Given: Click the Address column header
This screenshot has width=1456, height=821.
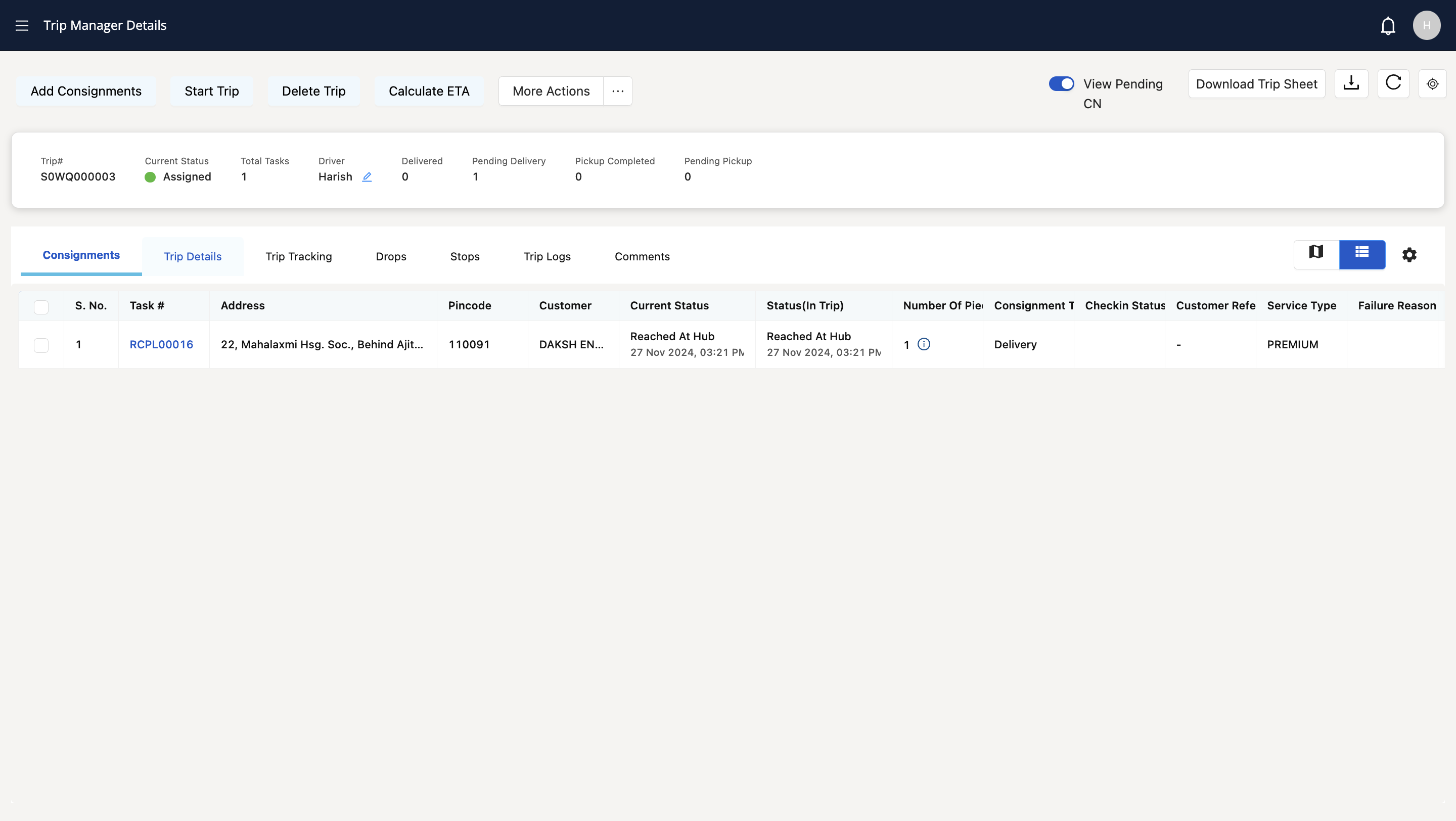Looking at the screenshot, I should pyautogui.click(x=323, y=306).
